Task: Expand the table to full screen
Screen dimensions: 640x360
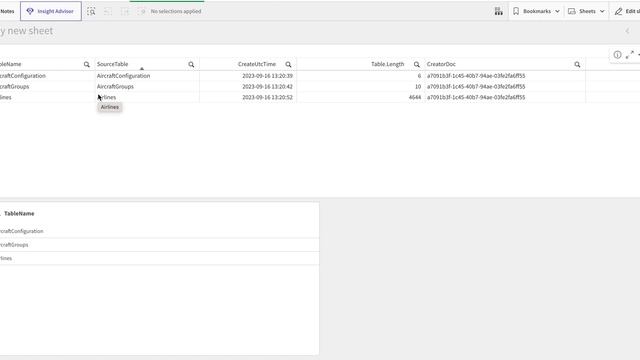Action: pyautogui.click(x=630, y=55)
